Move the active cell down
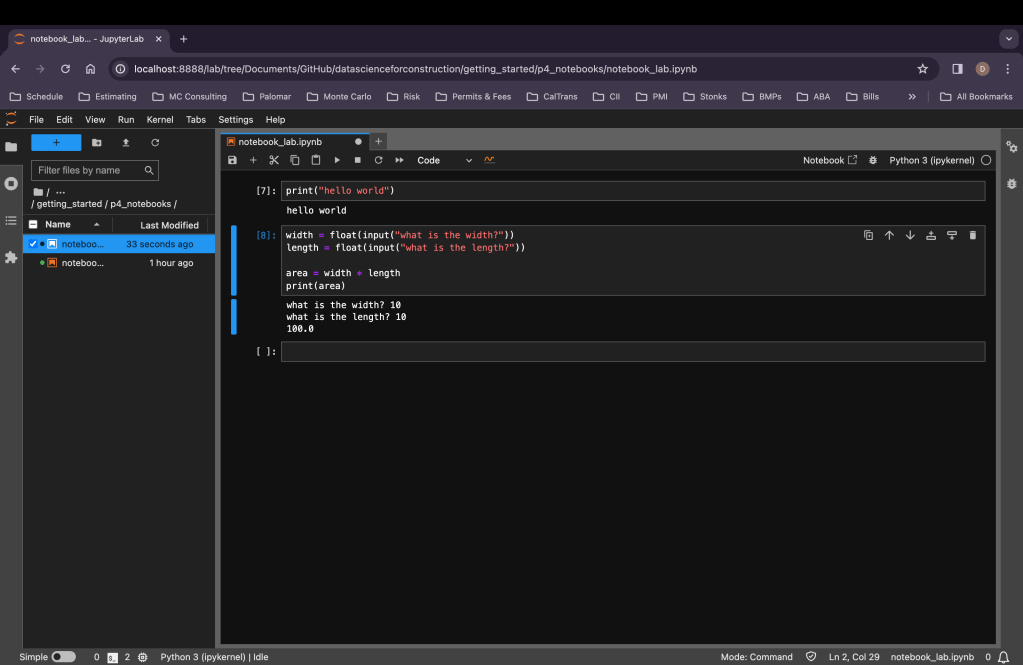This screenshot has width=1023, height=665. 910,235
